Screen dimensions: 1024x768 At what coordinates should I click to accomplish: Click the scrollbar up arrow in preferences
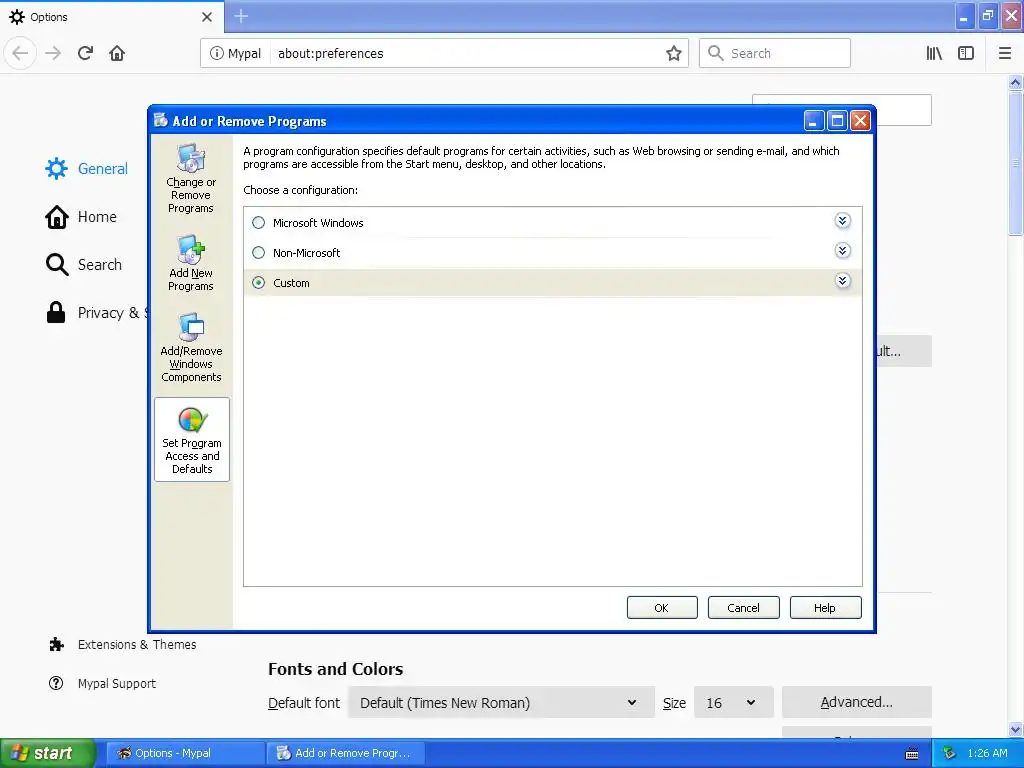(1015, 82)
